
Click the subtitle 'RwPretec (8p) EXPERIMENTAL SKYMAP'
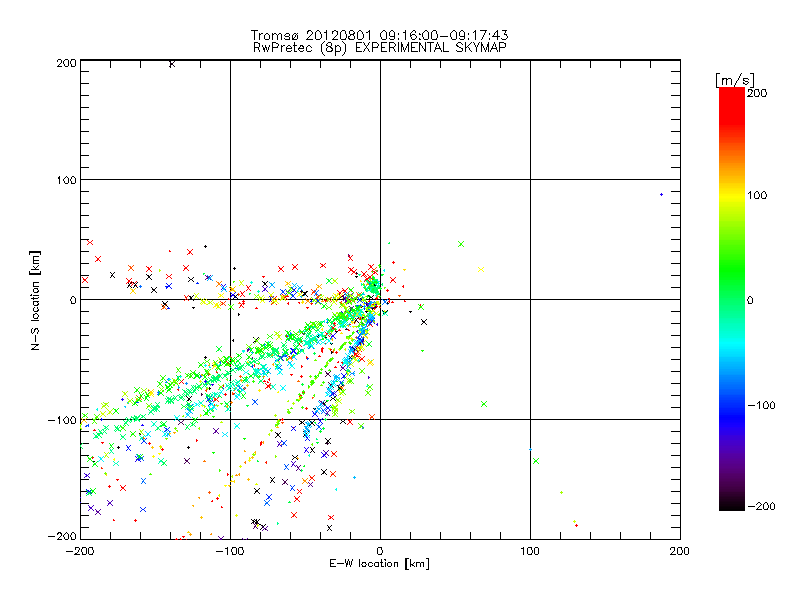(380, 48)
